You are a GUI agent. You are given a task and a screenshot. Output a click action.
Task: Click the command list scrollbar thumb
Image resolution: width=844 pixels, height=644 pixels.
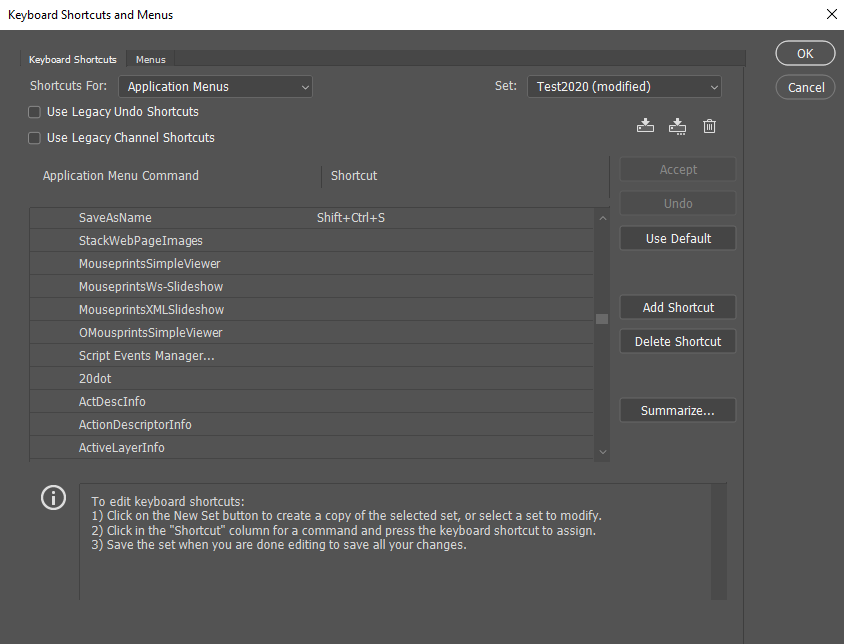point(602,319)
